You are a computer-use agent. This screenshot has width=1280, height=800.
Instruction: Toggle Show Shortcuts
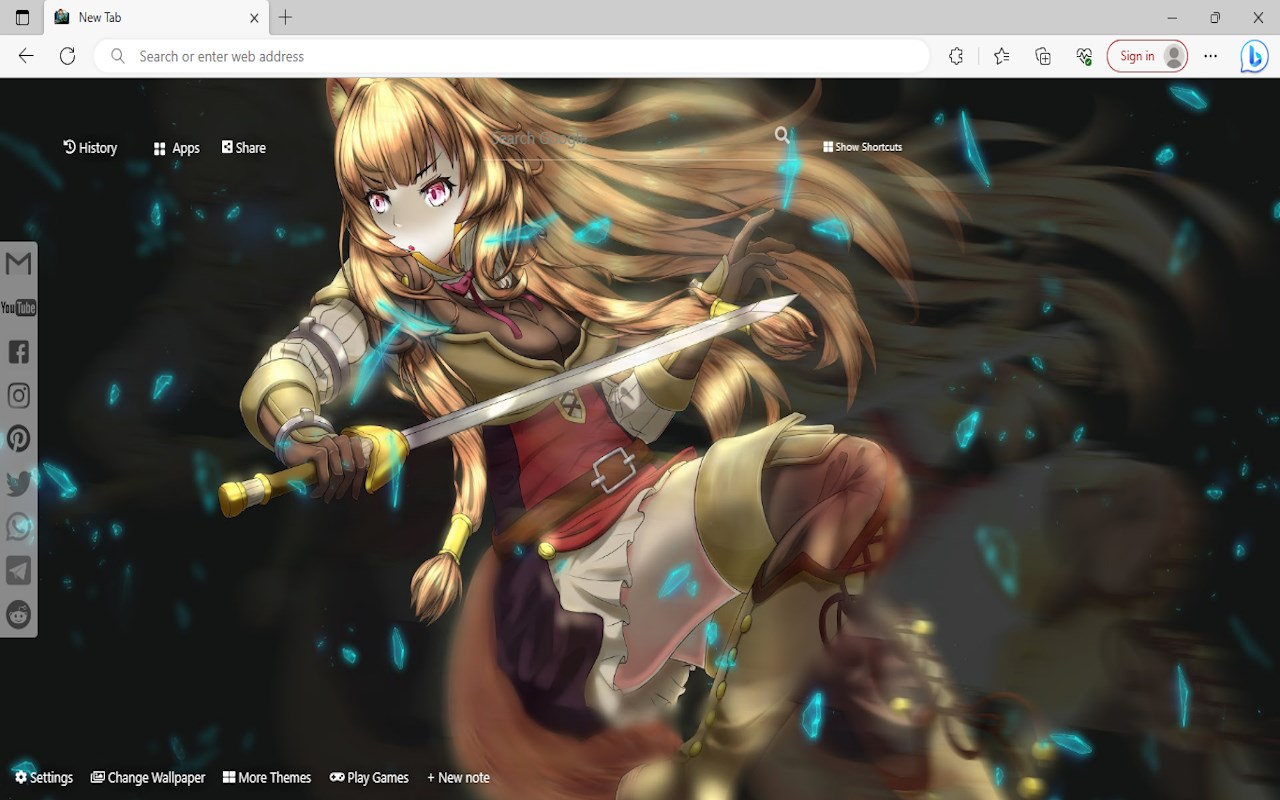pyautogui.click(x=862, y=147)
